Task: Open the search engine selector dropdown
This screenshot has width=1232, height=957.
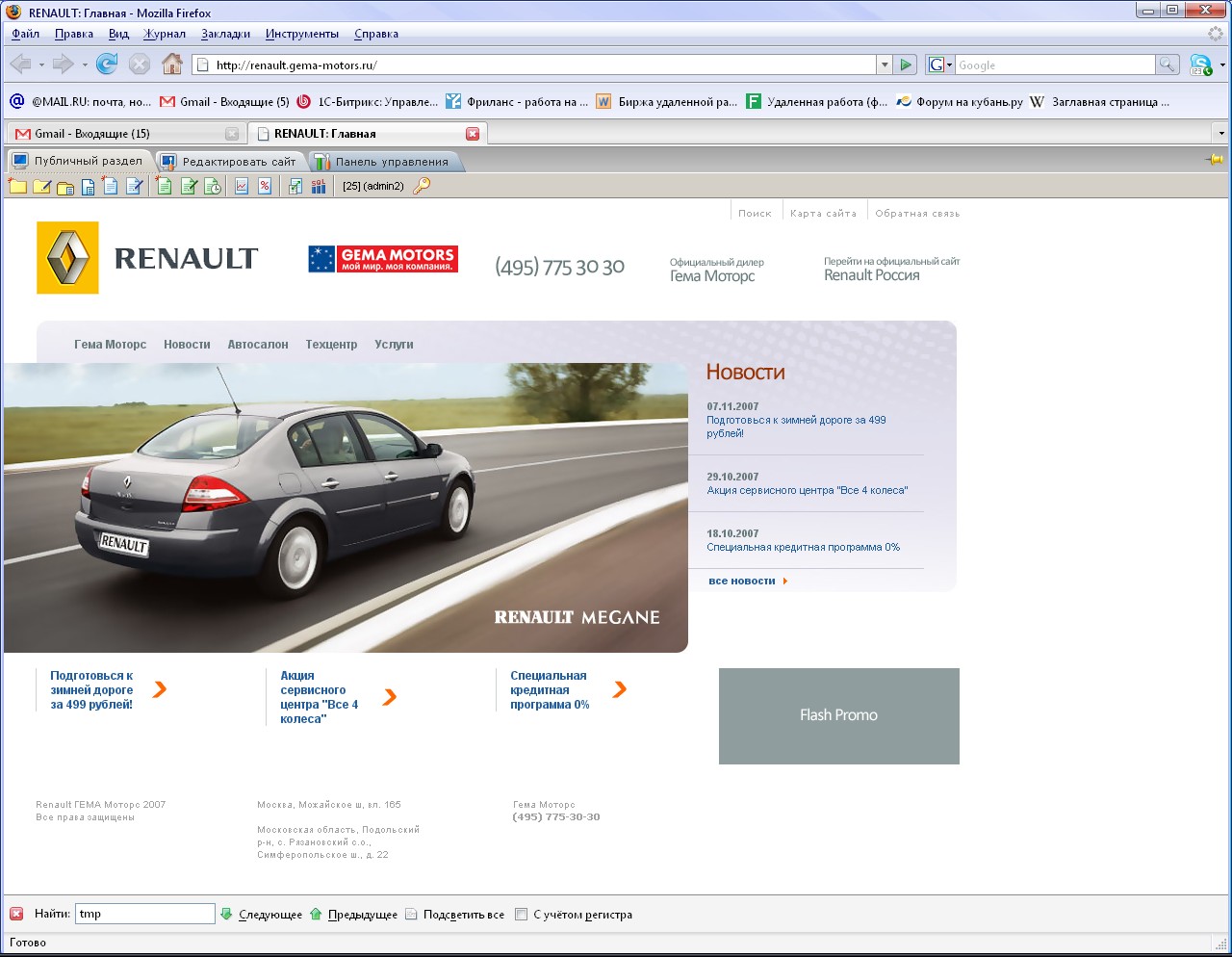Action: pyautogui.click(x=939, y=65)
